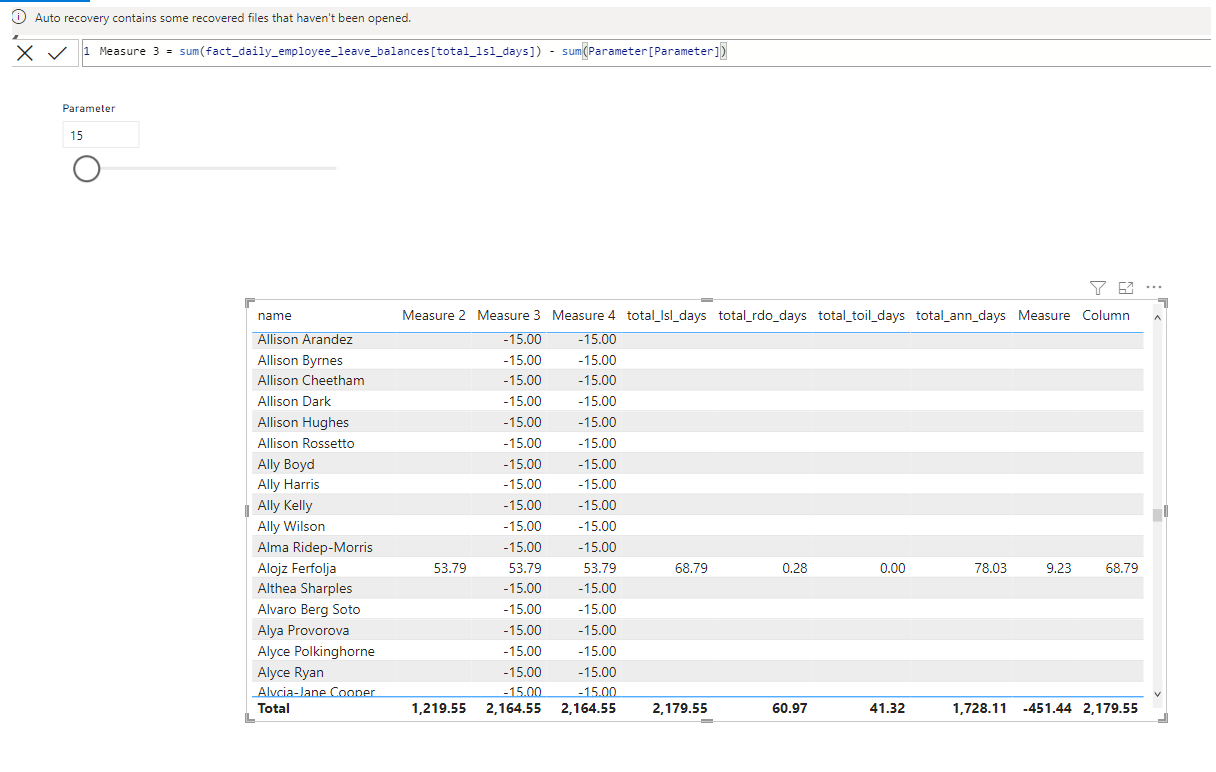Select the Alya Provorova row name

click(x=302, y=630)
